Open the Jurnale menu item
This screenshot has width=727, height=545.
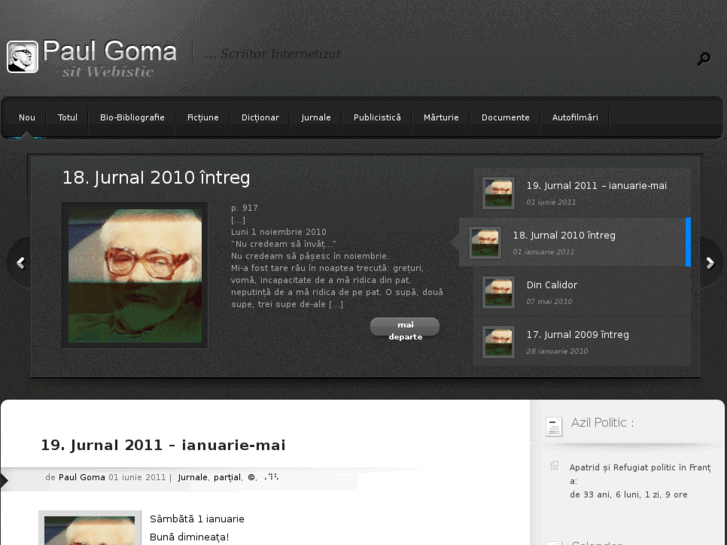[x=316, y=118]
